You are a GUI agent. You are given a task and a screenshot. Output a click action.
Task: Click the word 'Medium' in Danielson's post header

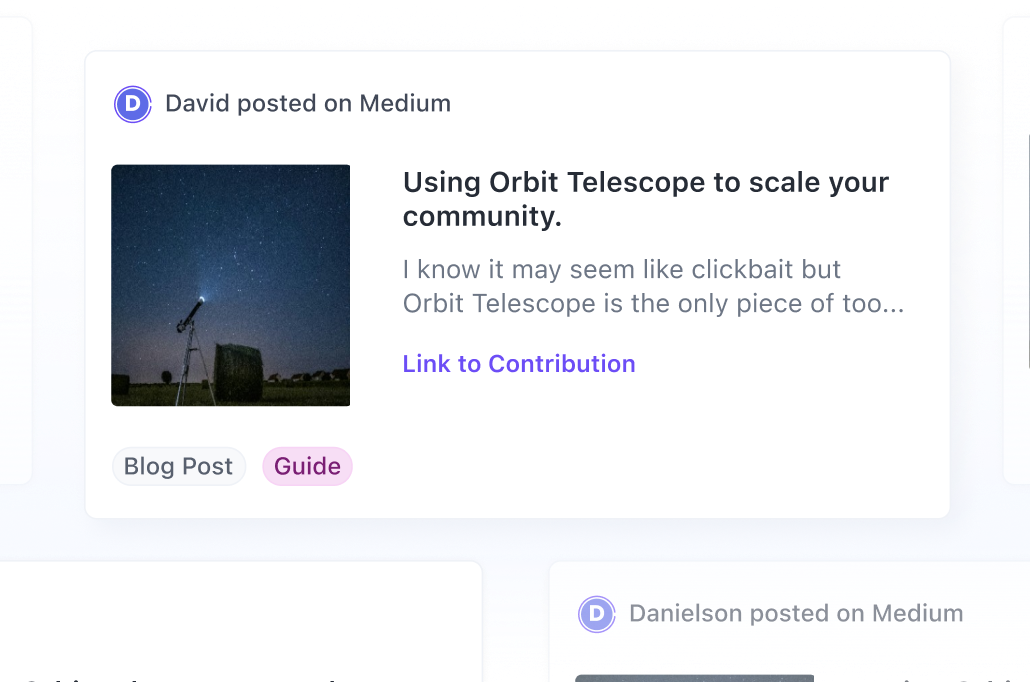click(917, 614)
